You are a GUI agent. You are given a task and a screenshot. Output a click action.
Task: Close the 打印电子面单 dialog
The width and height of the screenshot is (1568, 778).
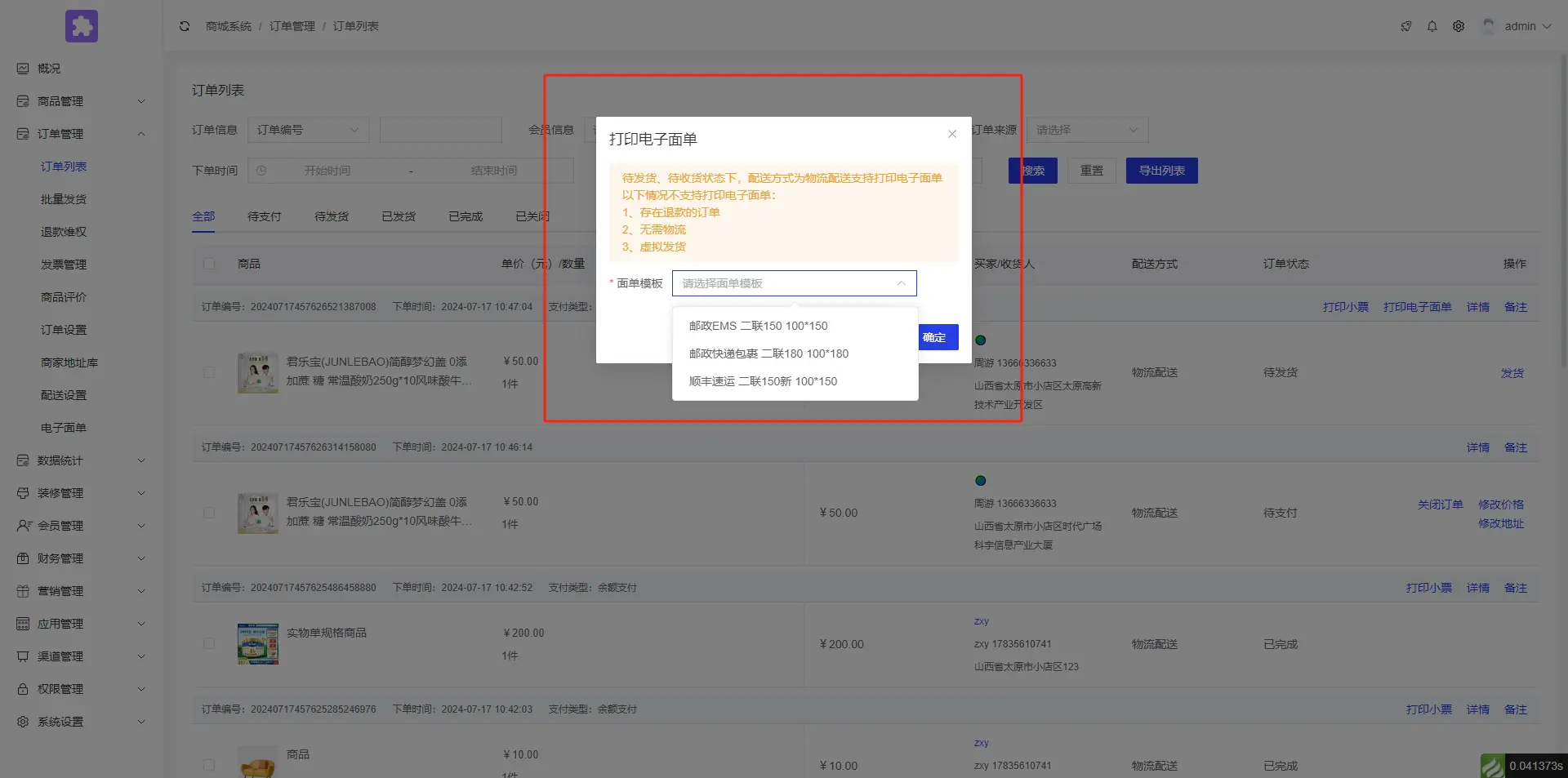951,134
